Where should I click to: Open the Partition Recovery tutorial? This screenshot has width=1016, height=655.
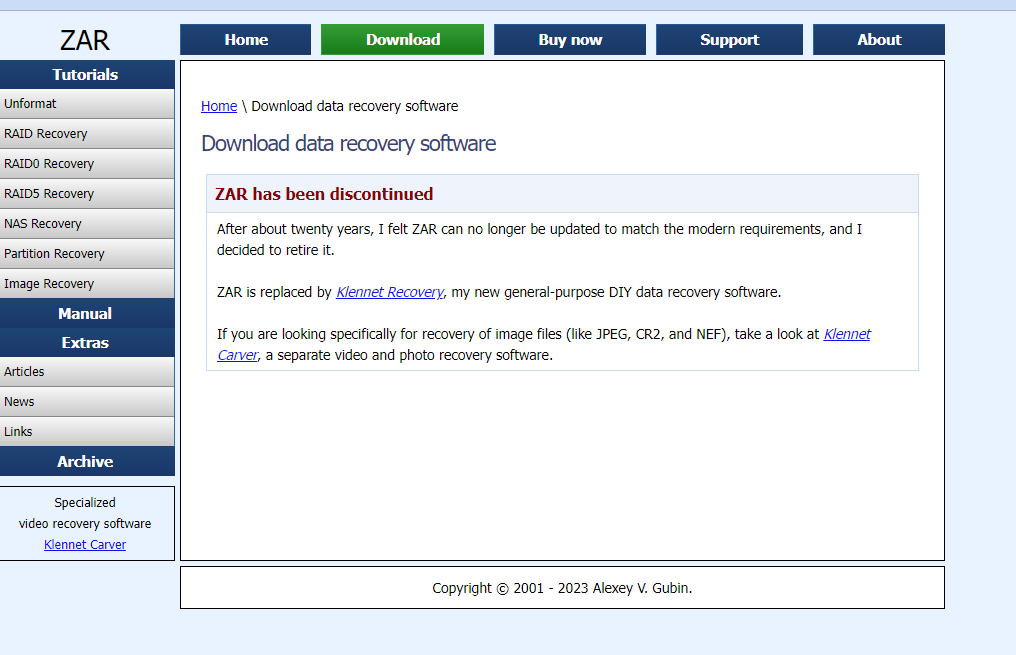click(87, 253)
